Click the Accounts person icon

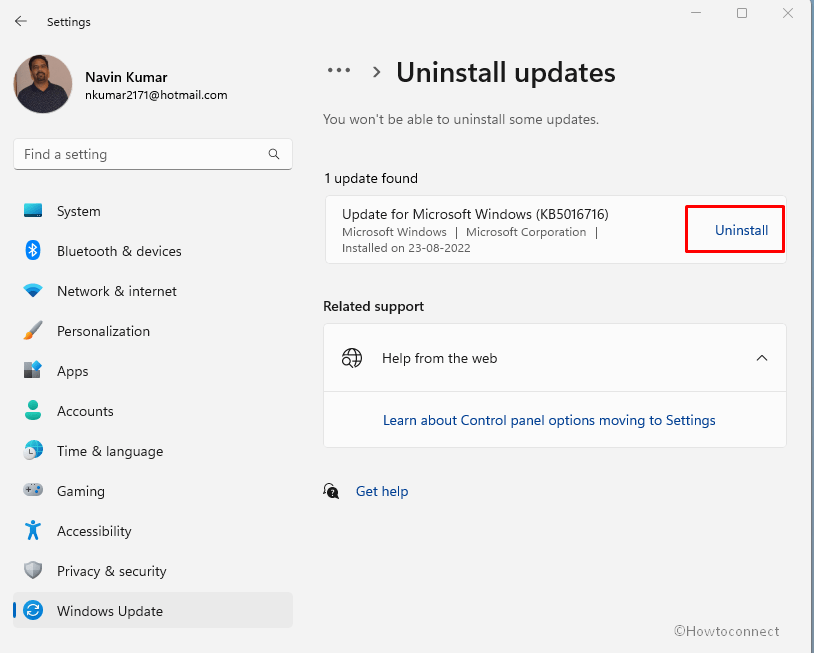click(33, 411)
